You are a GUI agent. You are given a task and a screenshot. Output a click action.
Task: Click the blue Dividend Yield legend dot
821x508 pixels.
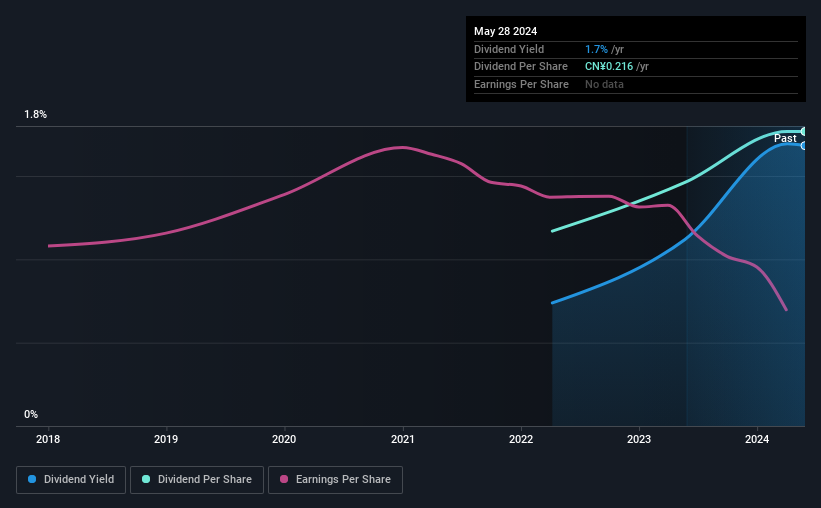(x=32, y=480)
